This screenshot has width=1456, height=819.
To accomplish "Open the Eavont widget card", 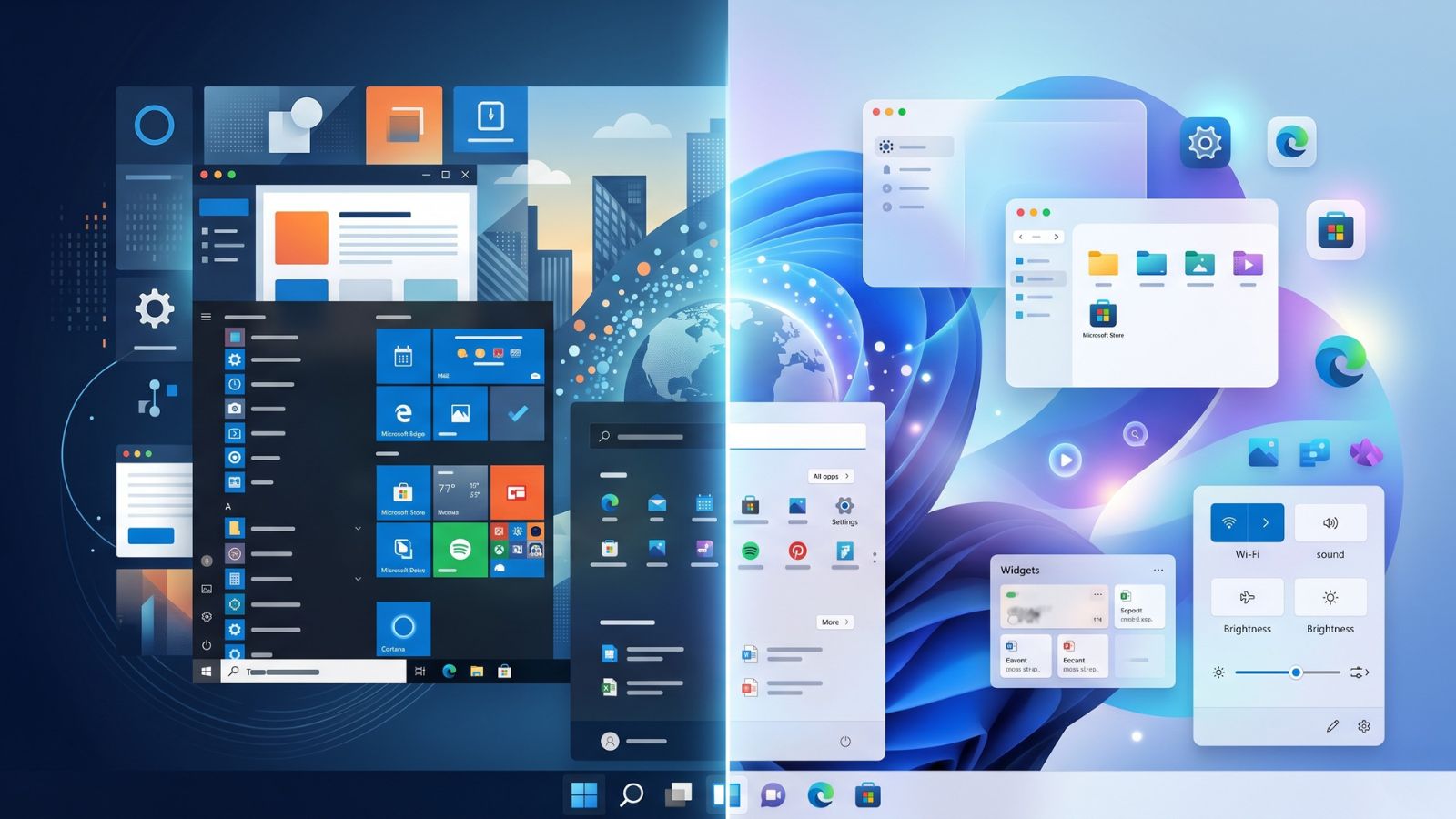I will pyautogui.click(x=1024, y=656).
